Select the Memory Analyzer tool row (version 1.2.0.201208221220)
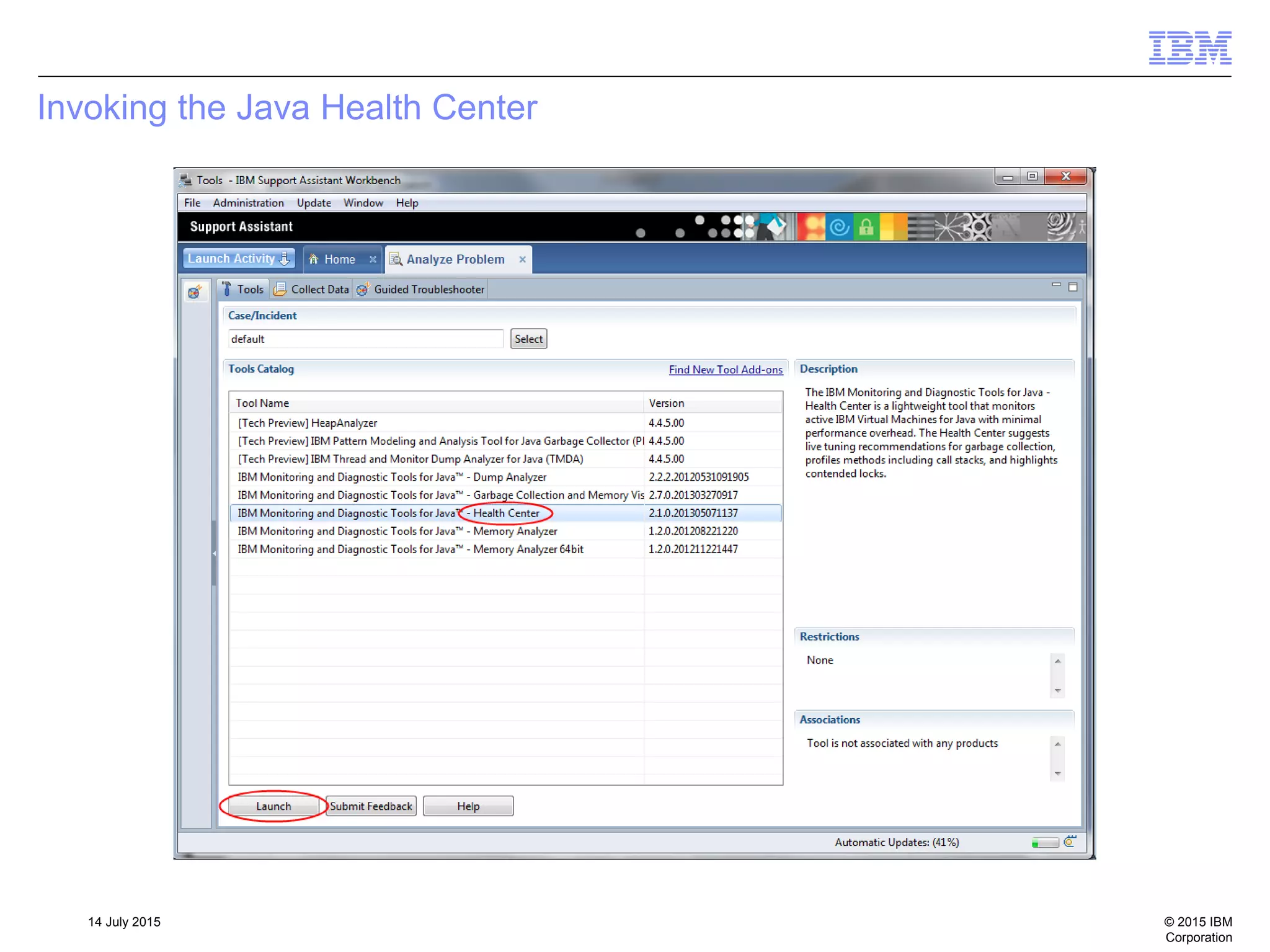Screen dimensions: 1270x952 coord(505,531)
